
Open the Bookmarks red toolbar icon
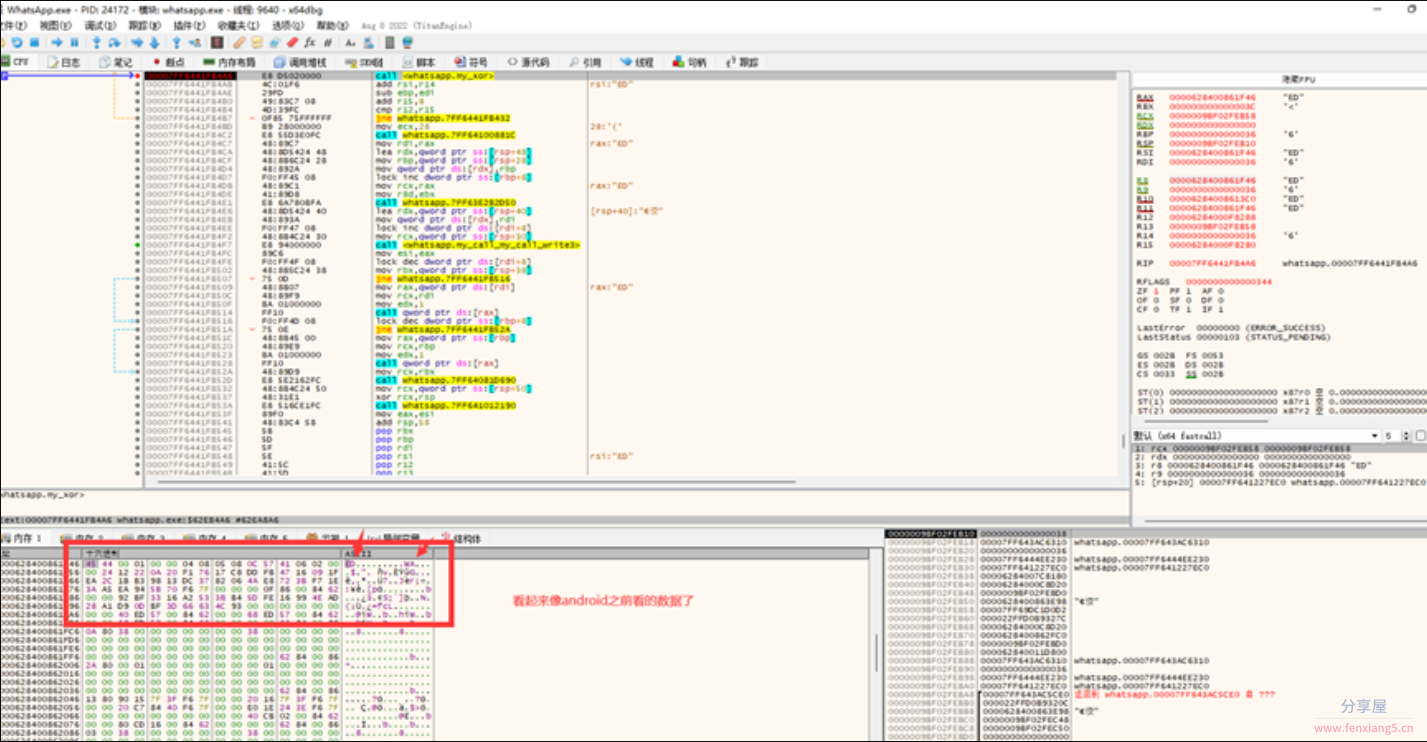(292, 43)
